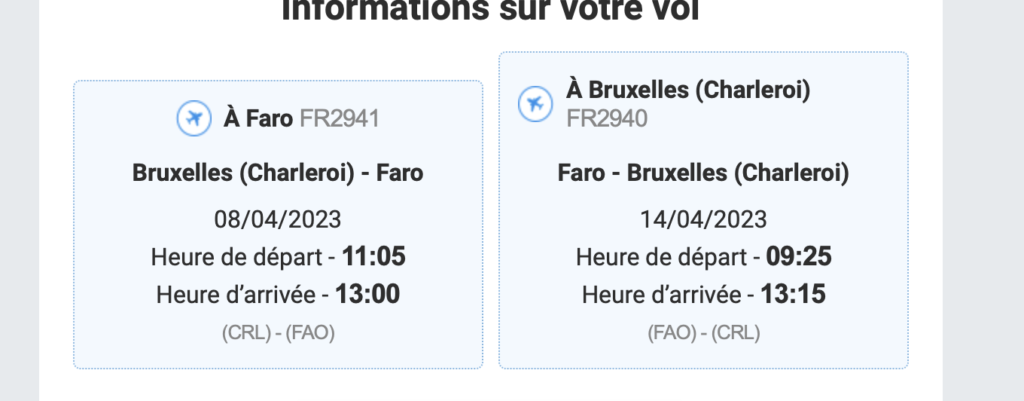Click the Bruxelles (Charleroi) - Faro route title
The height and width of the screenshot is (401, 1024).
[x=278, y=173]
